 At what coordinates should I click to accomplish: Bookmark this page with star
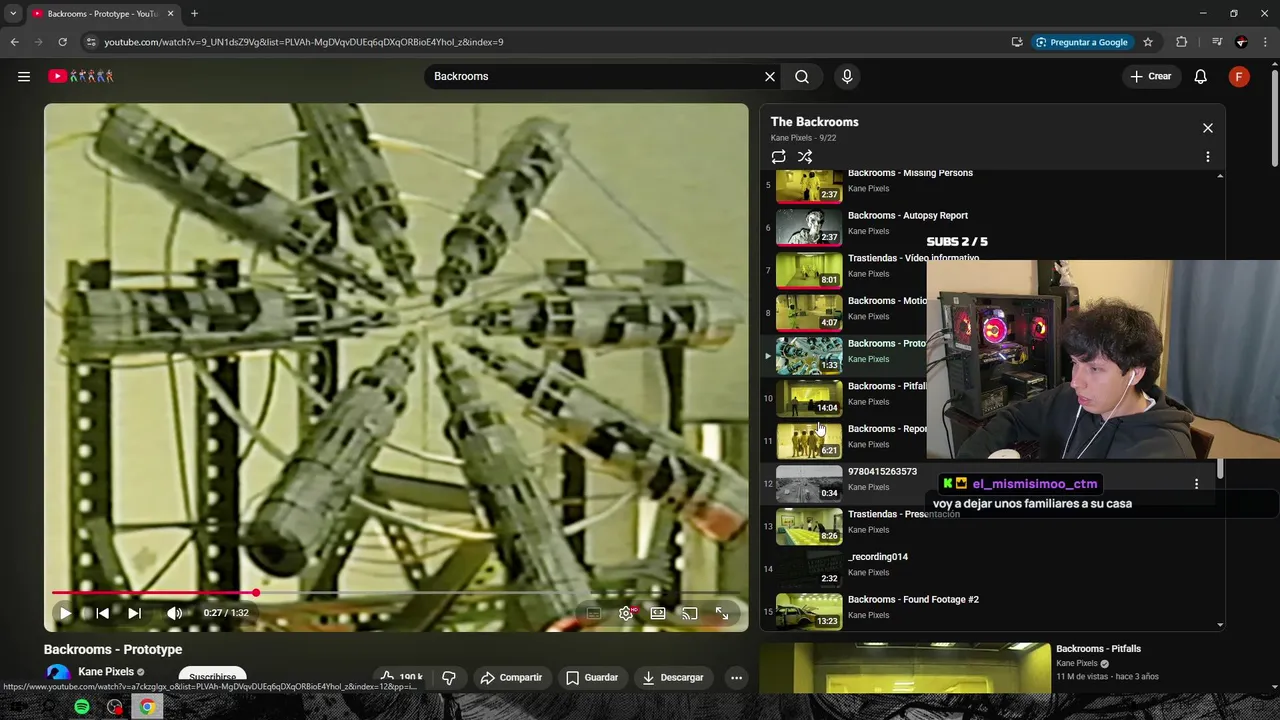(x=1148, y=42)
